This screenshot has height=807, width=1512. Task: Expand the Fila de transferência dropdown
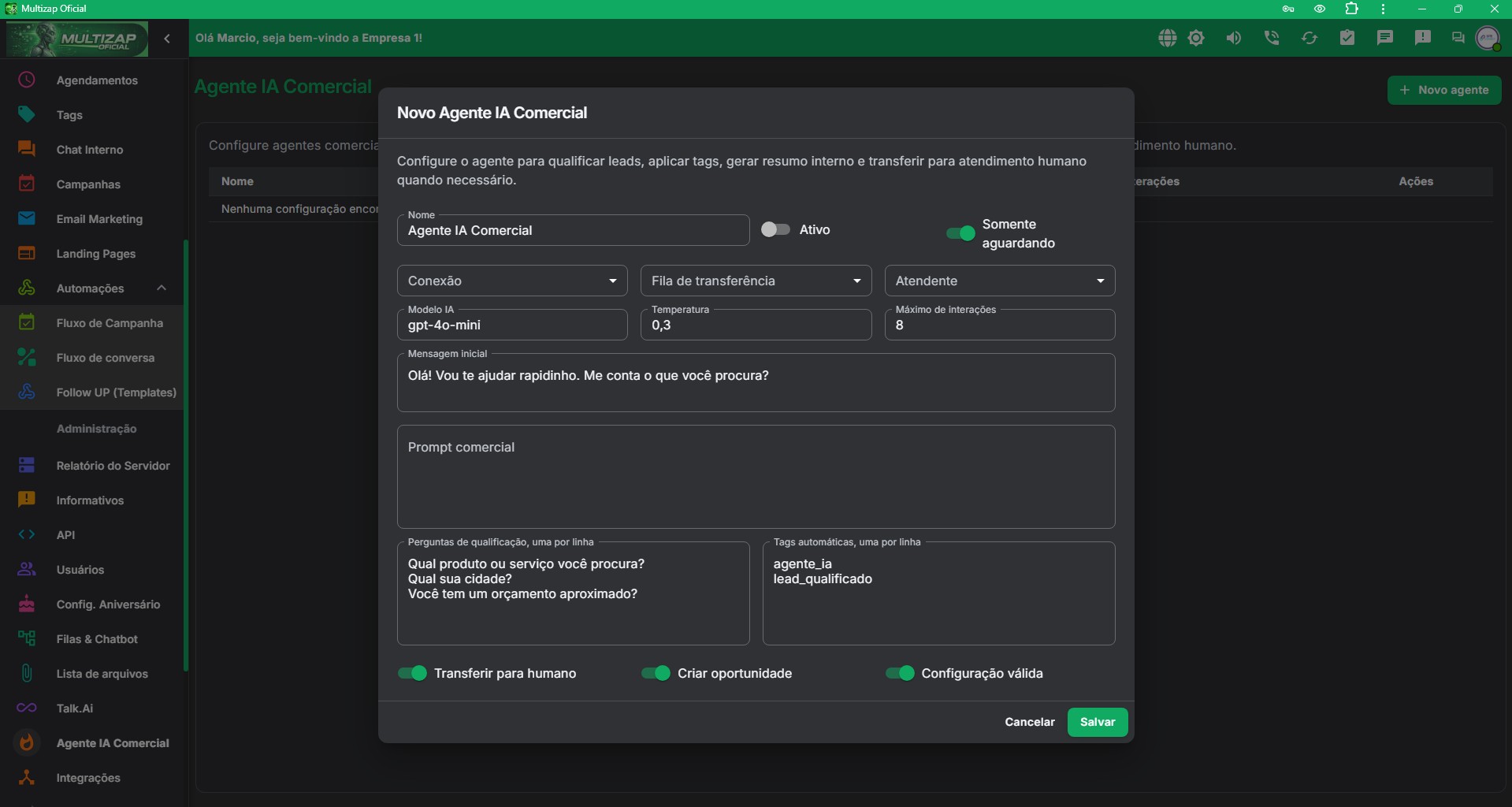756,281
